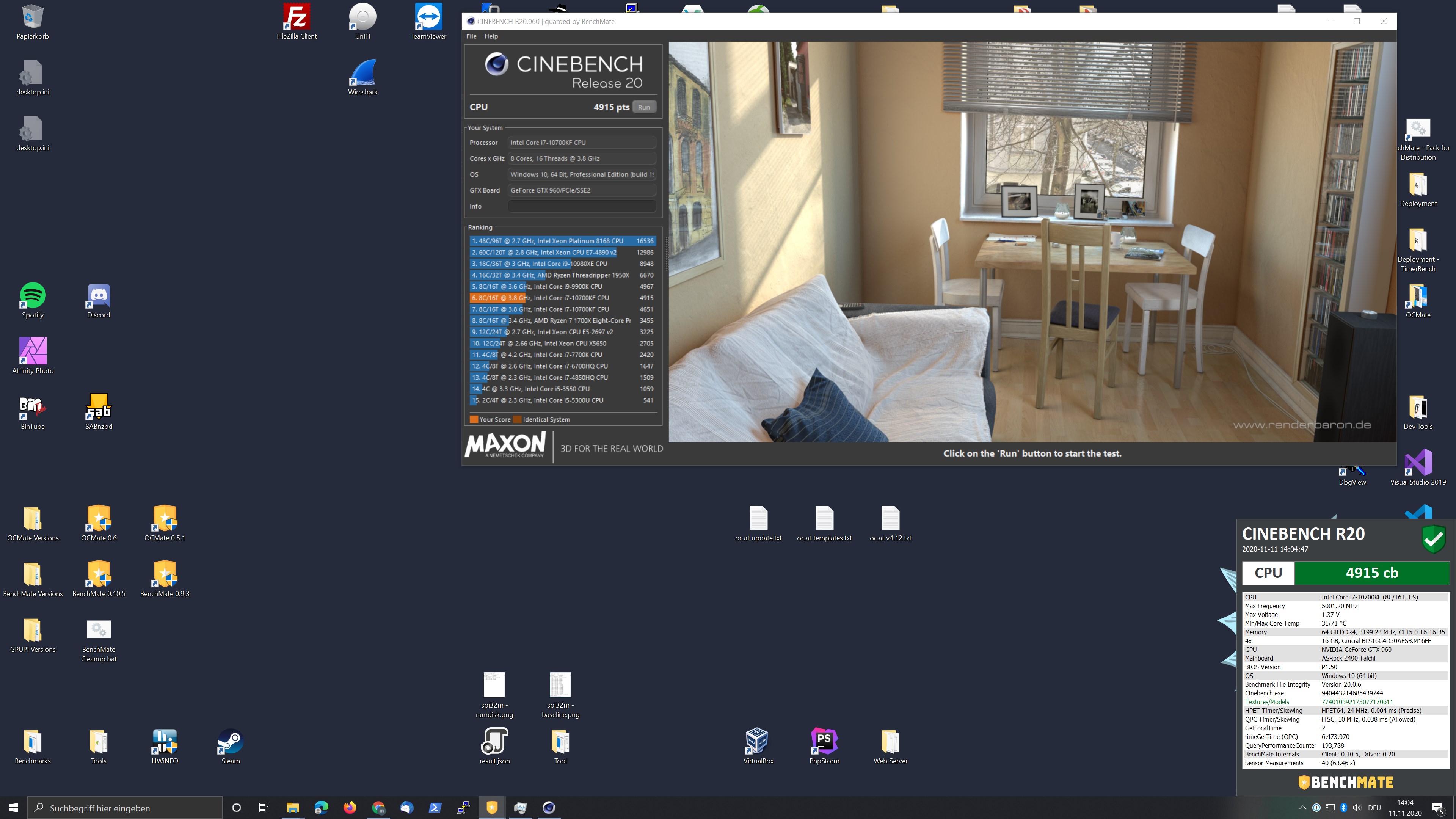Expand hidden system tray icons chevron
The height and width of the screenshot is (819, 1456).
(1302, 808)
